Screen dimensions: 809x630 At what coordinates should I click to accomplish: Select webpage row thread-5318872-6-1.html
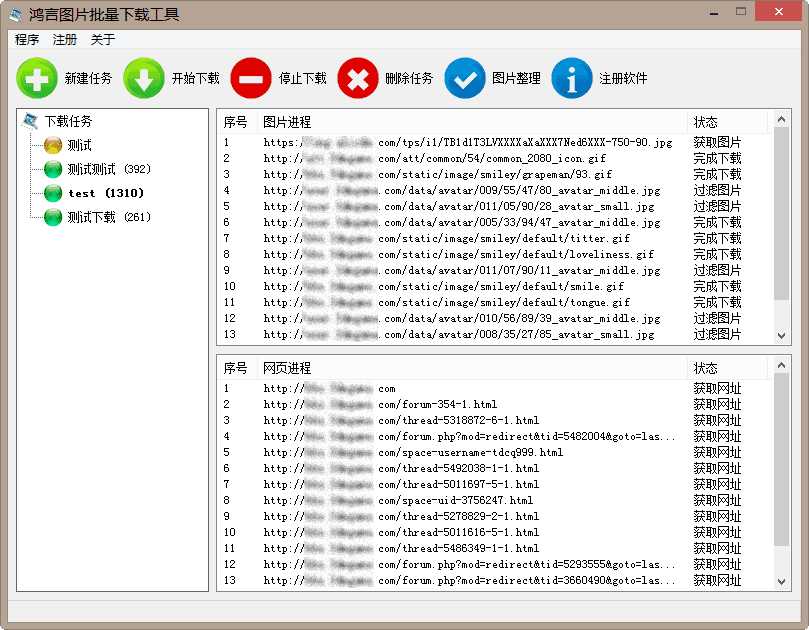495,421
